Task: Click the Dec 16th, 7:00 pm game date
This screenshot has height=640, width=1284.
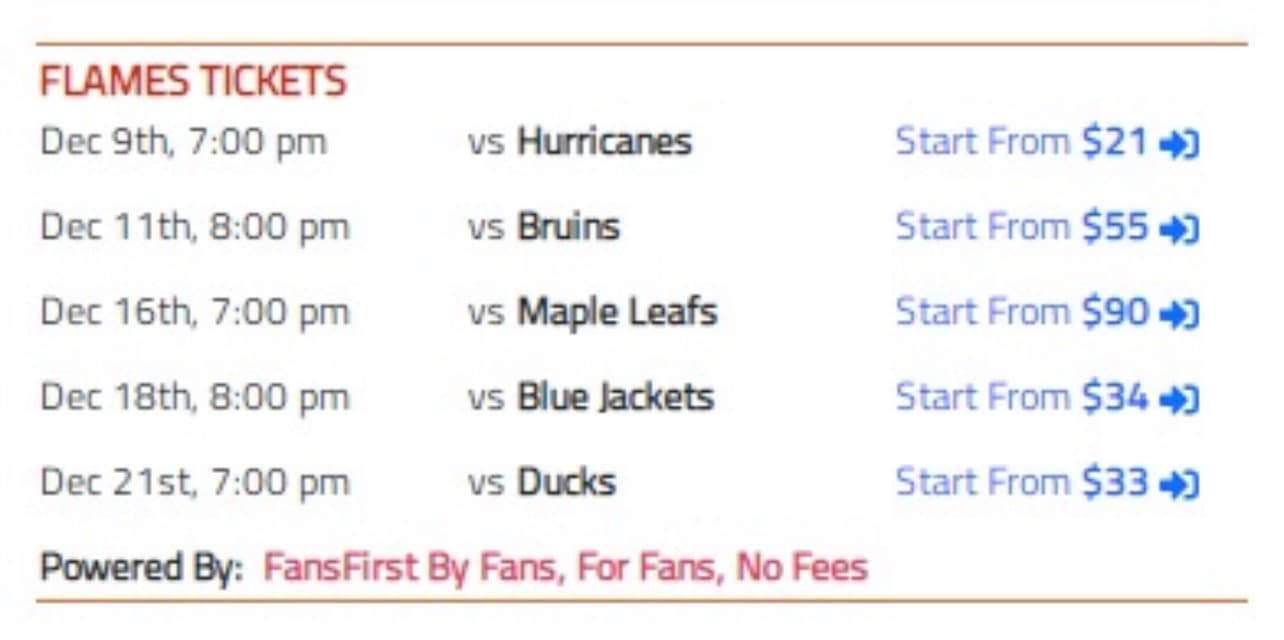Action: coord(195,312)
